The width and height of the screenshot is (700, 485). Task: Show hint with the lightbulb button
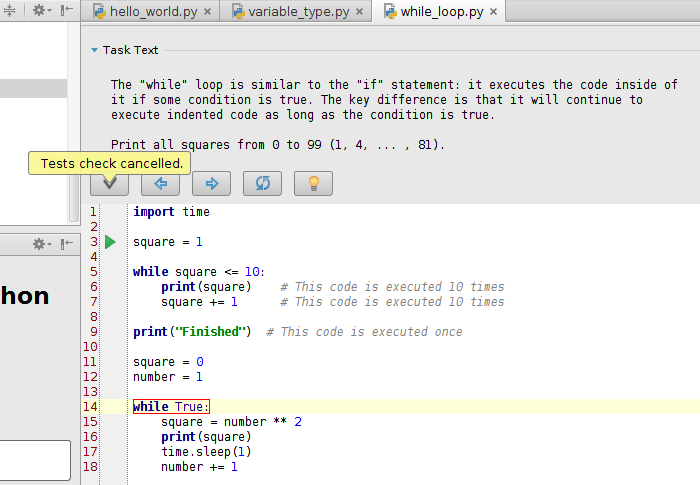click(313, 184)
